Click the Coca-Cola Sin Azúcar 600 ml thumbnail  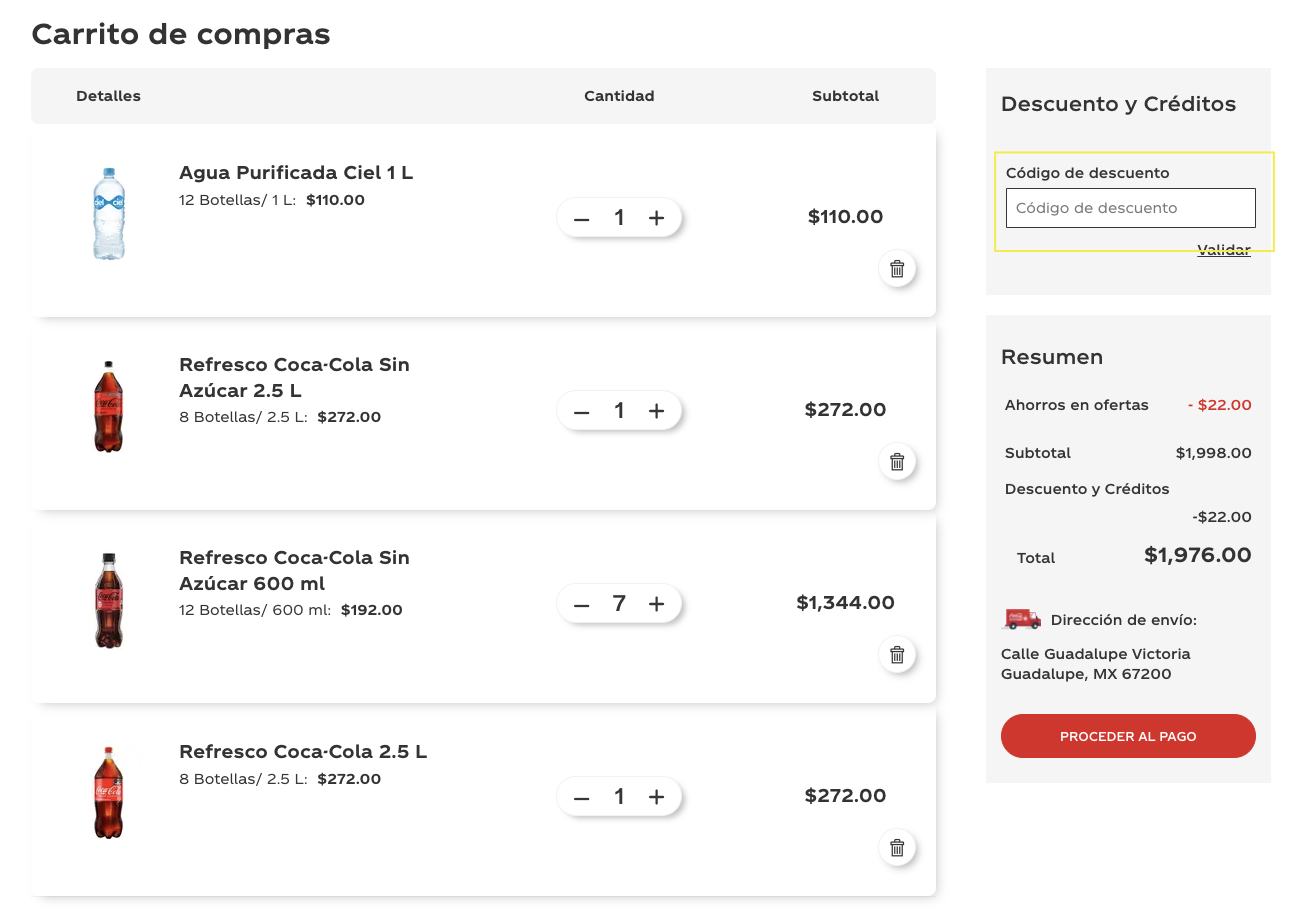pyautogui.click(x=108, y=597)
